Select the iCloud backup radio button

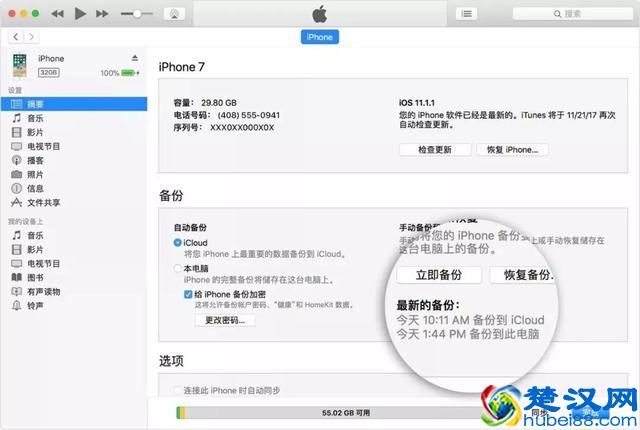178,243
